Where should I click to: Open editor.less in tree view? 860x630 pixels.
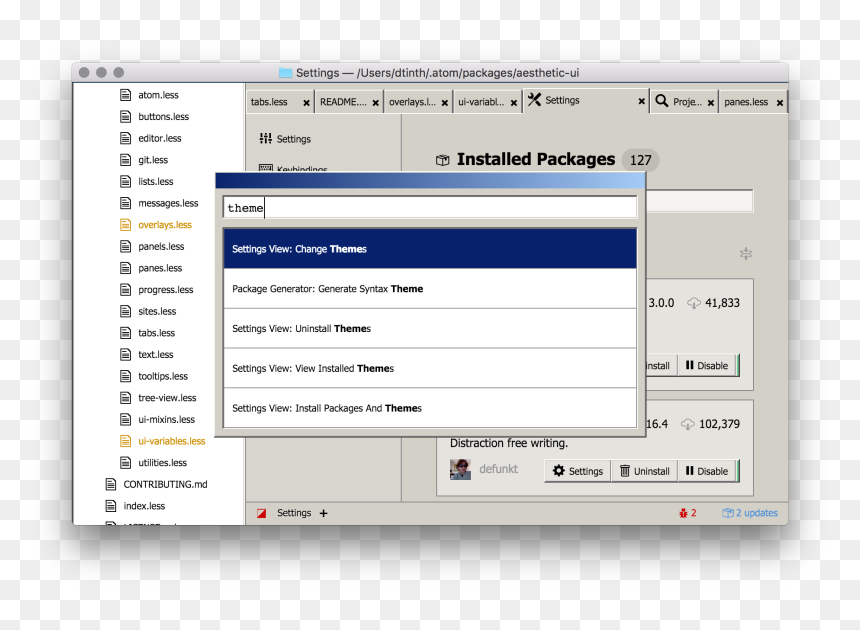160,138
